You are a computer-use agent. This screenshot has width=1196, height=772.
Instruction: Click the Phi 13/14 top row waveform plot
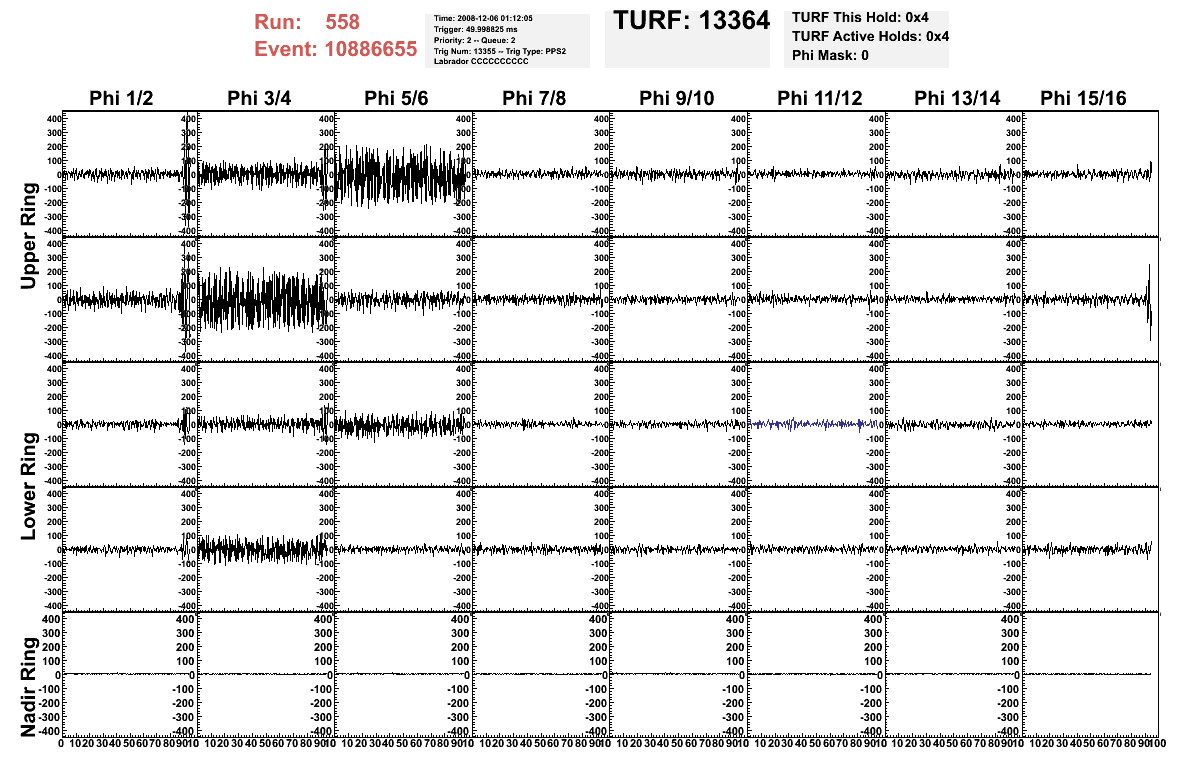point(953,175)
